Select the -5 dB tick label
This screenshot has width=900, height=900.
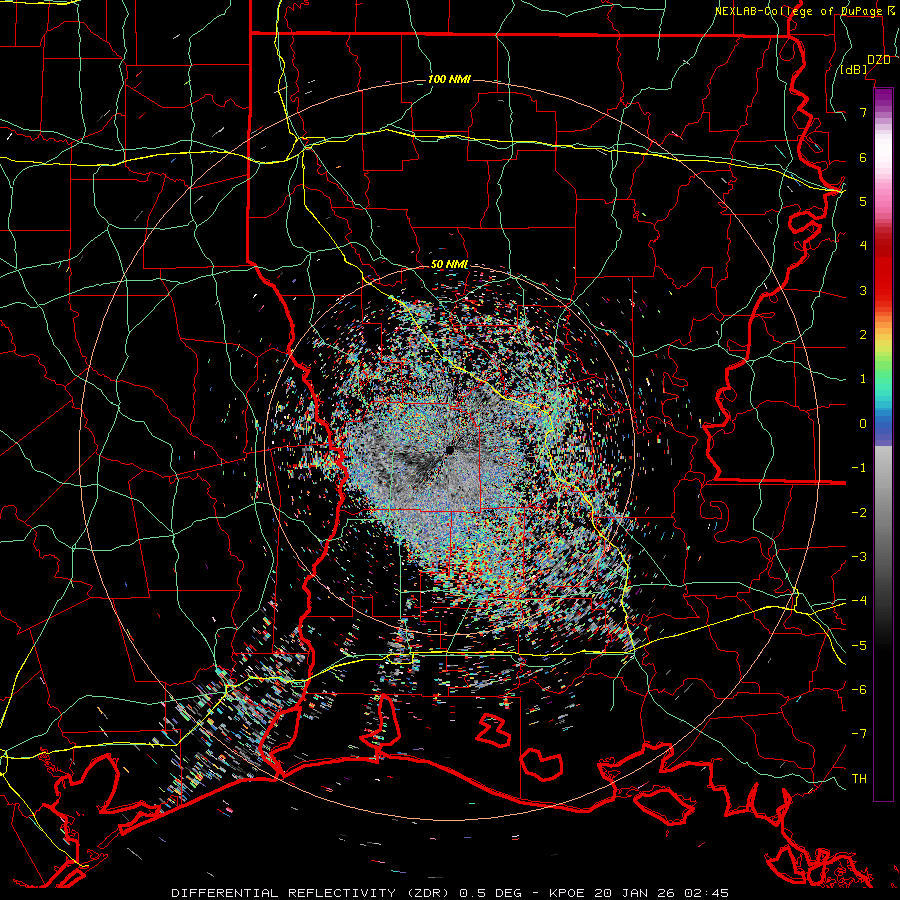click(x=859, y=645)
